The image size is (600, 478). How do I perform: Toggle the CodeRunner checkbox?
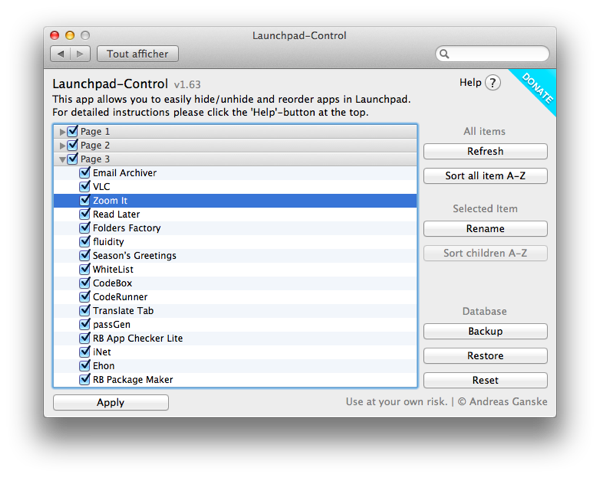click(85, 297)
